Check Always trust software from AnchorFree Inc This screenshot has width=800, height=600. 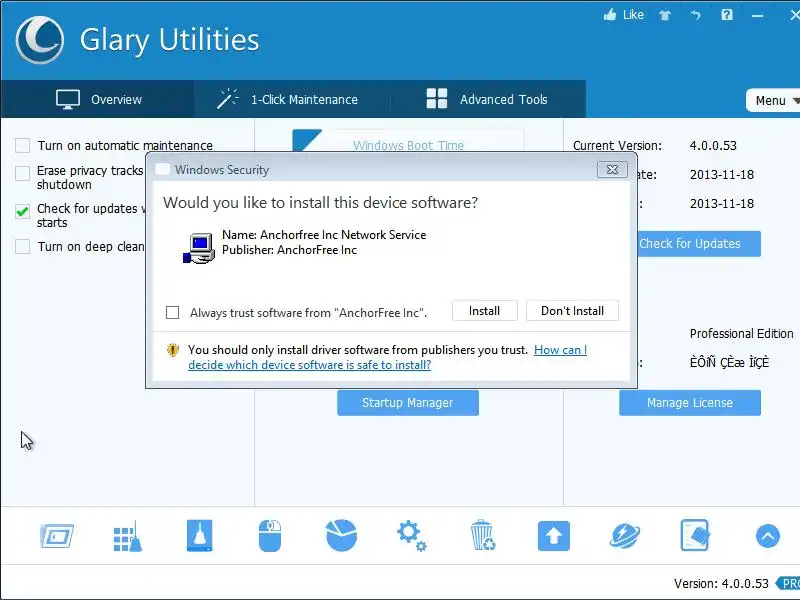(x=172, y=312)
